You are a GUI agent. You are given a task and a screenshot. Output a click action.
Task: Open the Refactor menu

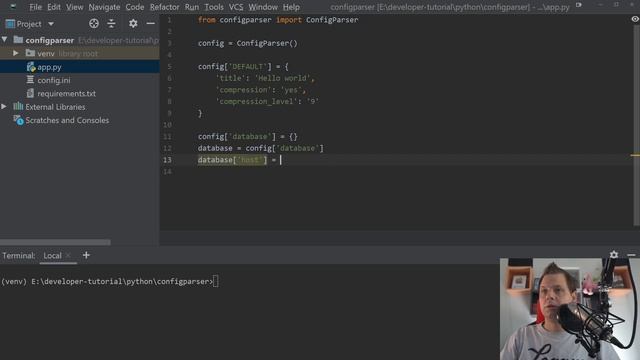[164, 7]
